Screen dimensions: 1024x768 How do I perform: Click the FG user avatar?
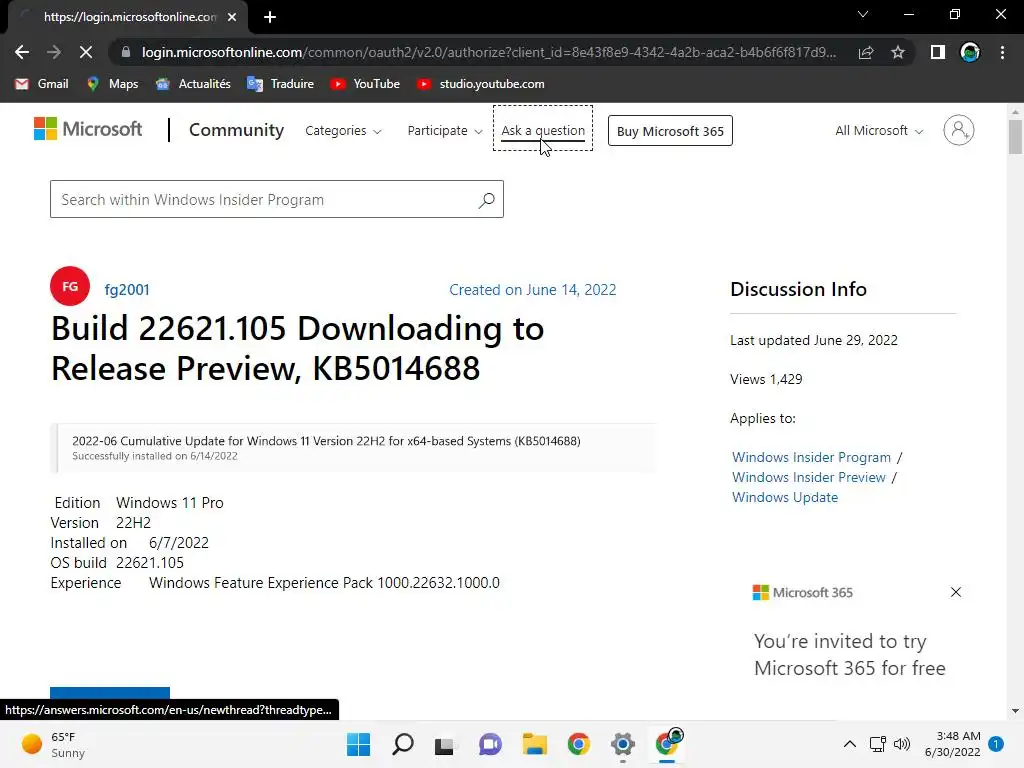[70, 286]
